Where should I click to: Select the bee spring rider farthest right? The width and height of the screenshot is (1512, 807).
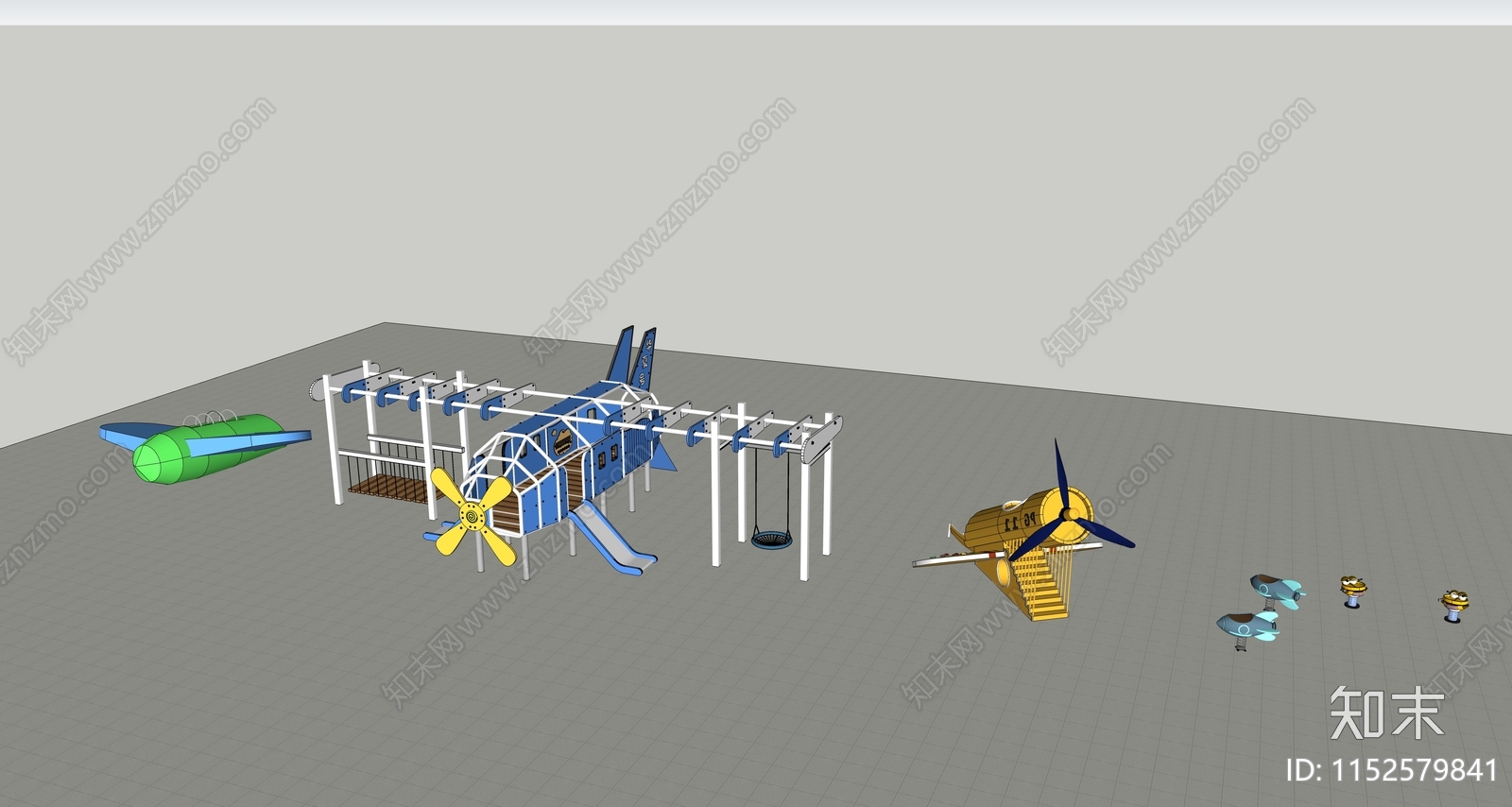click(1454, 605)
